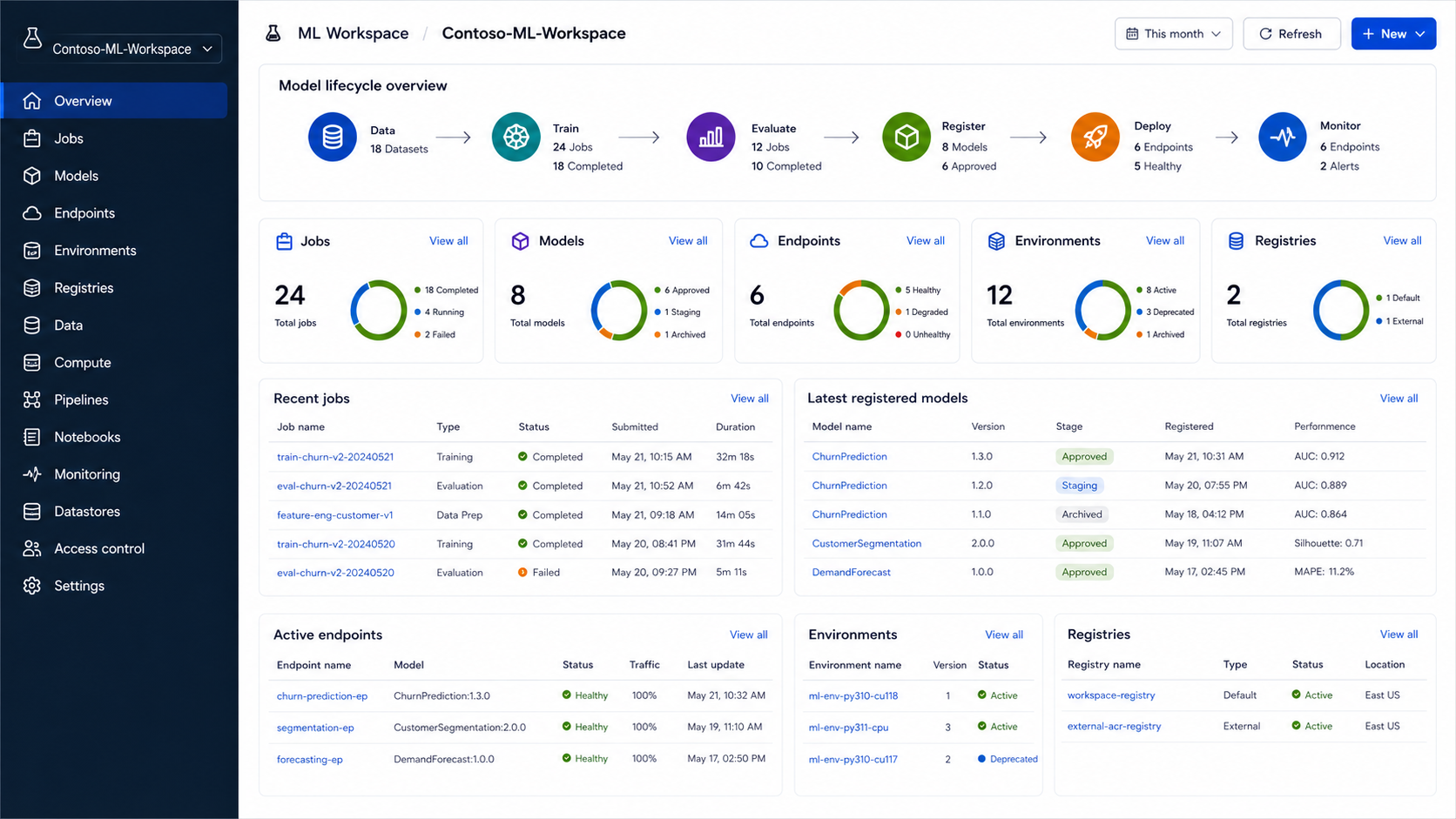Click the Evaluate stage bar chart icon
This screenshot has width=1456, height=819.
(711, 138)
